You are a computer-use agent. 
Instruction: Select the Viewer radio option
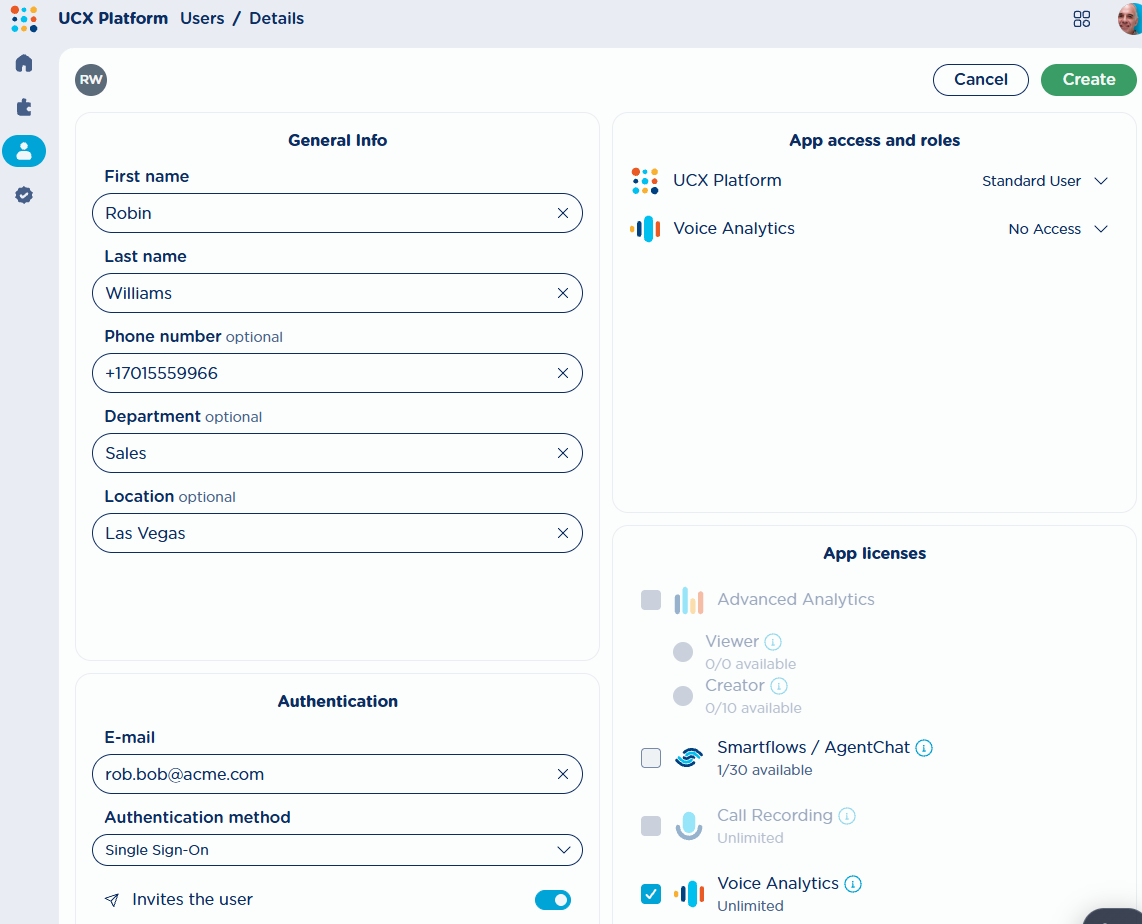pyautogui.click(x=682, y=652)
